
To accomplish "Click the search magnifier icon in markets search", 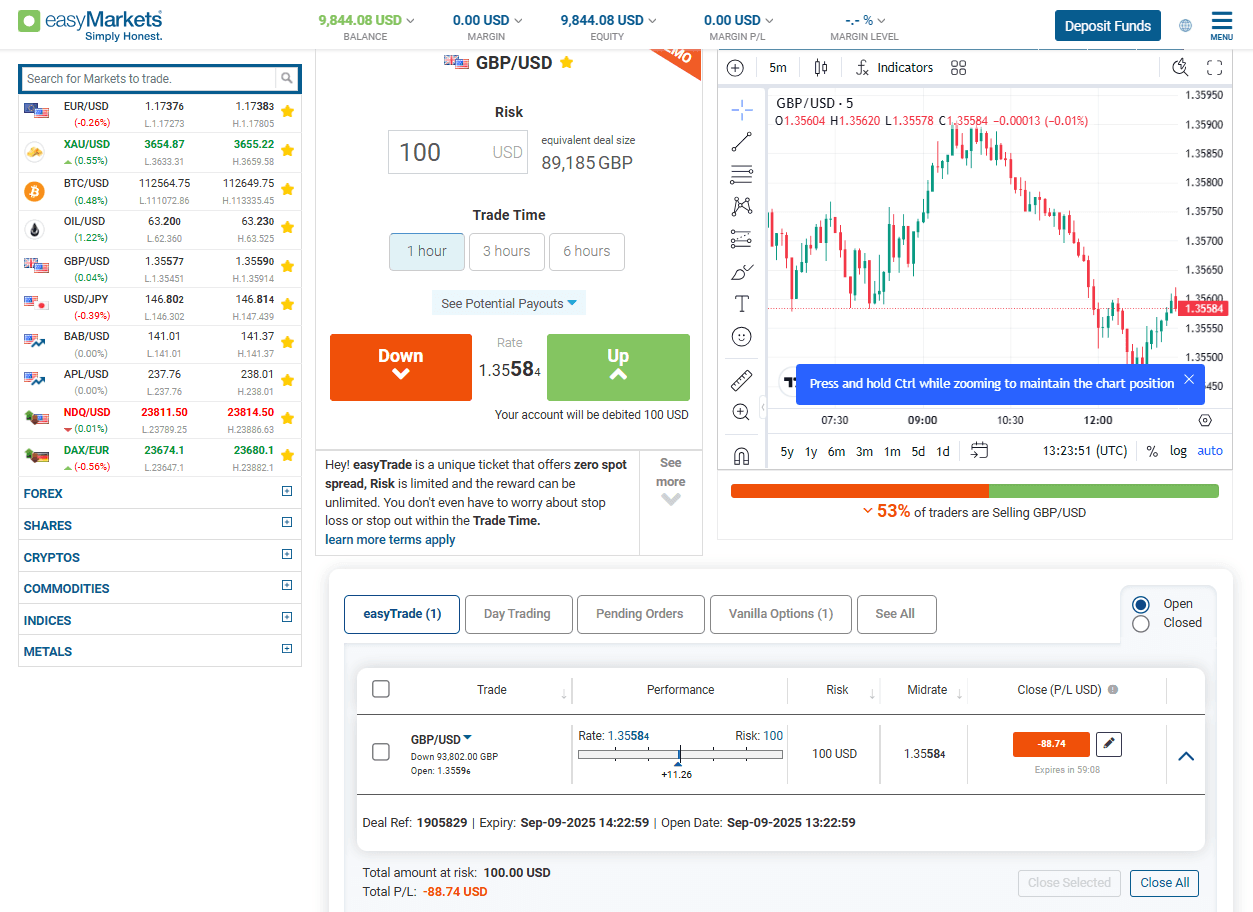I will 287,78.
